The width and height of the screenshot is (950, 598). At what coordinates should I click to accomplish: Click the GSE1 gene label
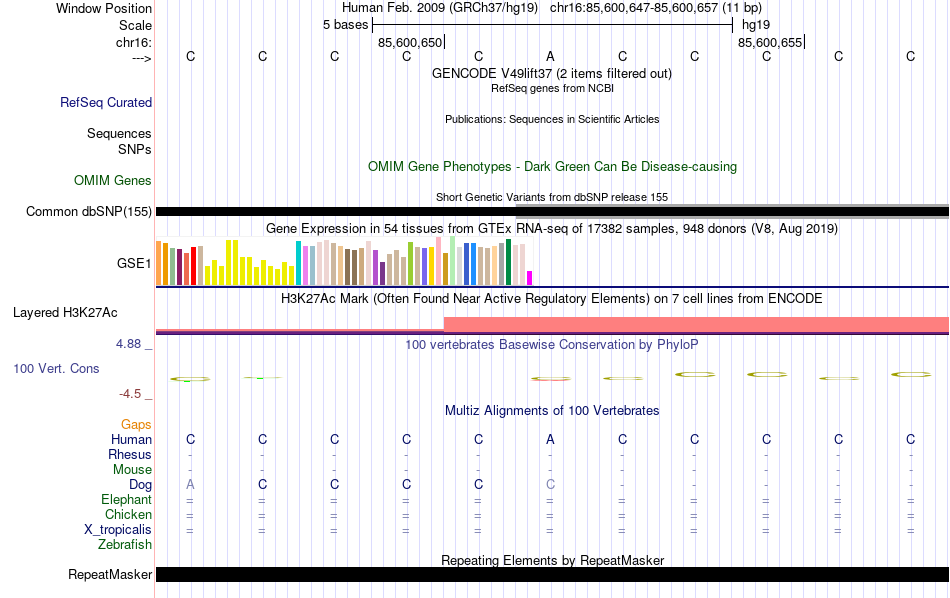coord(134,263)
